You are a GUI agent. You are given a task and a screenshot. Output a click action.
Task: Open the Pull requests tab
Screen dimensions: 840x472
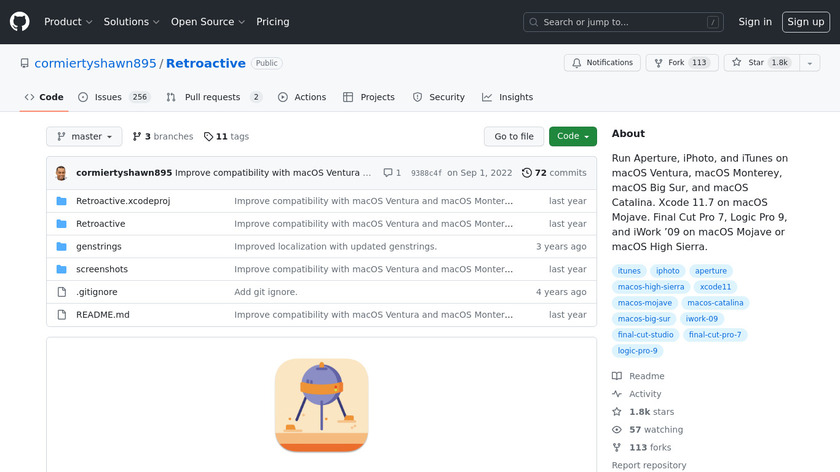coord(213,97)
